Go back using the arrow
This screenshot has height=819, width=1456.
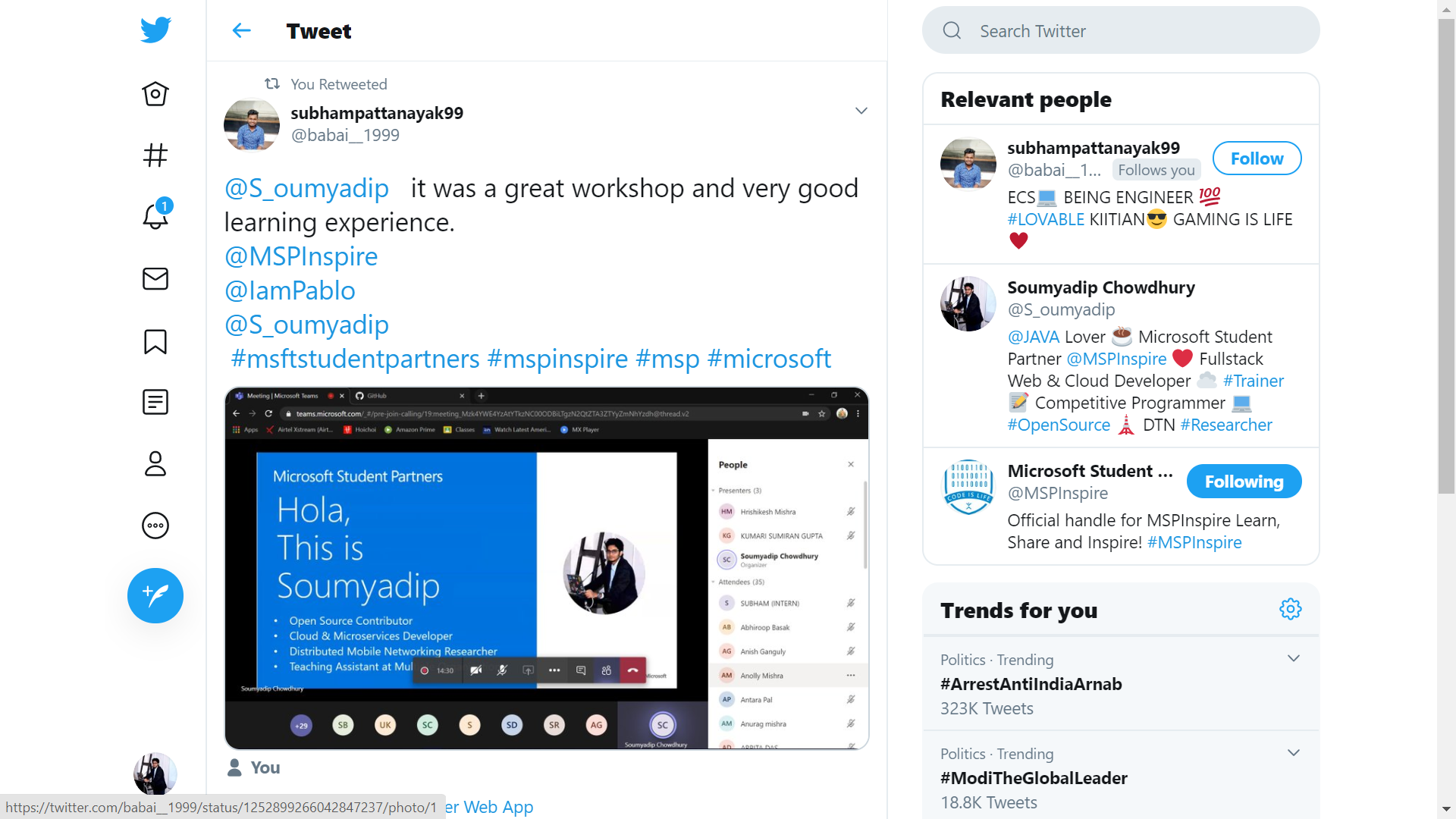click(241, 31)
